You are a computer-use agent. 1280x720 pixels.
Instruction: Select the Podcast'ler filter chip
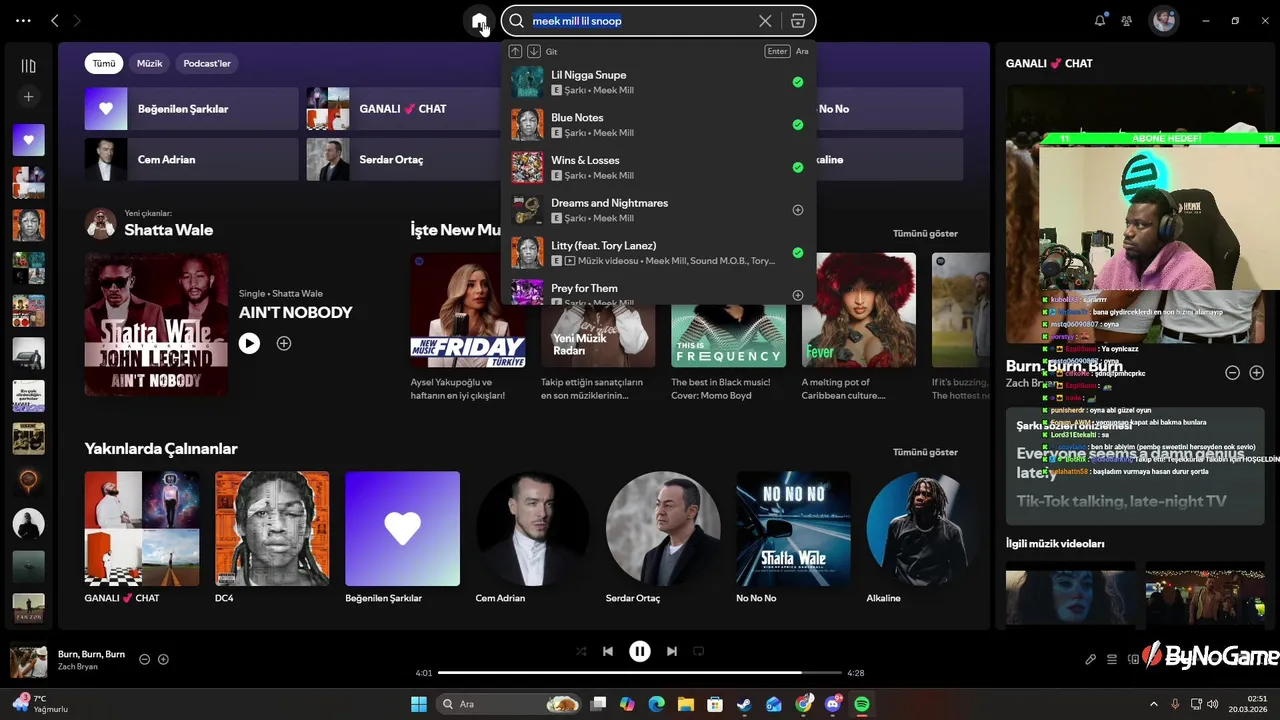tap(207, 63)
